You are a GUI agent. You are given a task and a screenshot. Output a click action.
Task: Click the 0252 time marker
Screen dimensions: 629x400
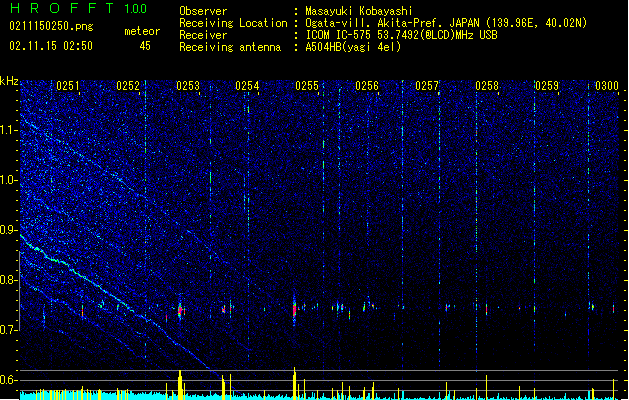128,86
